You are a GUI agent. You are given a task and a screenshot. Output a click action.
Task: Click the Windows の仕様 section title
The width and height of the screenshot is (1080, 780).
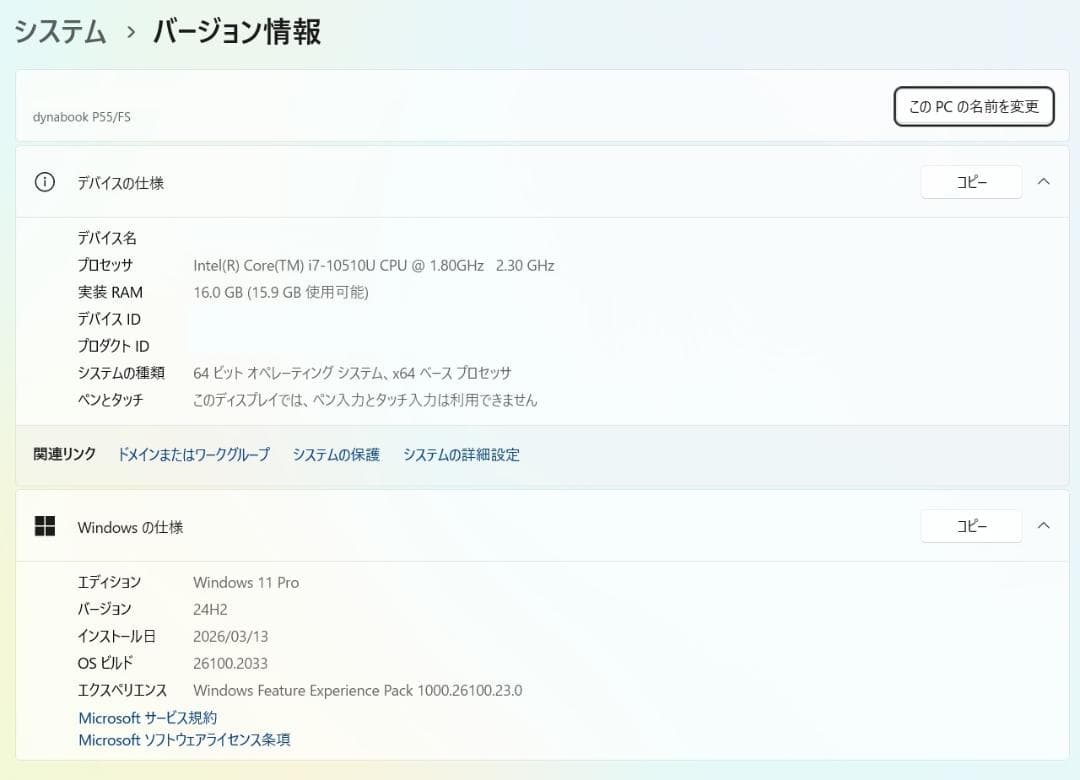(130, 528)
